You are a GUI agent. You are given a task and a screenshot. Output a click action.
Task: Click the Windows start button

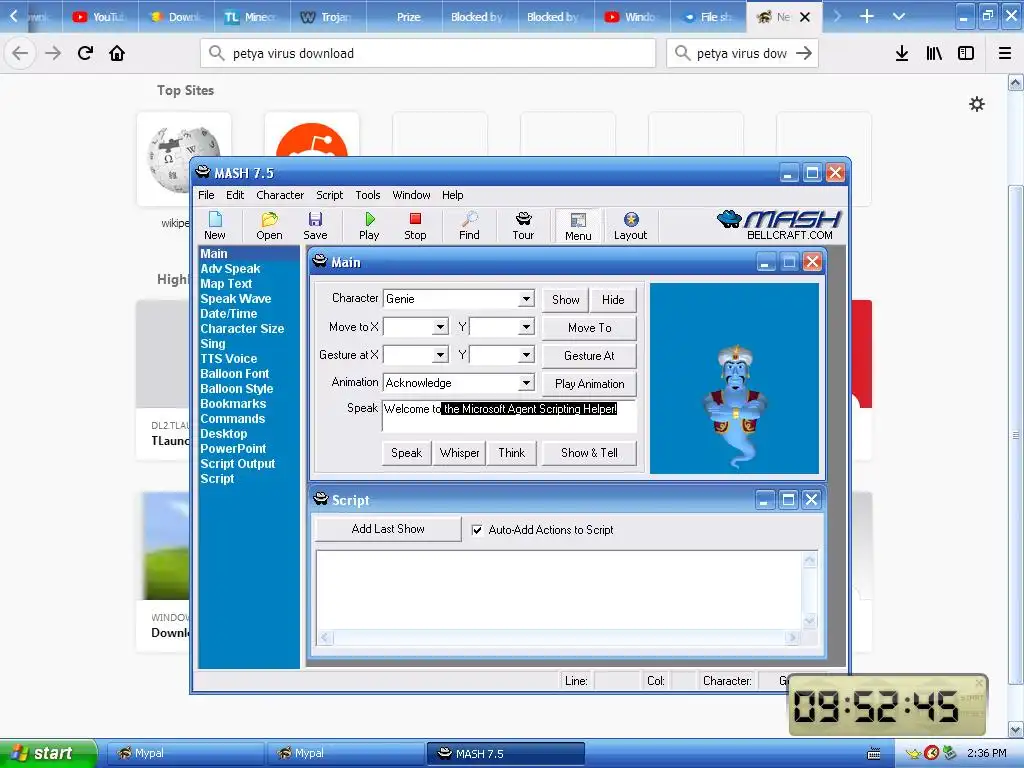[x=48, y=754]
